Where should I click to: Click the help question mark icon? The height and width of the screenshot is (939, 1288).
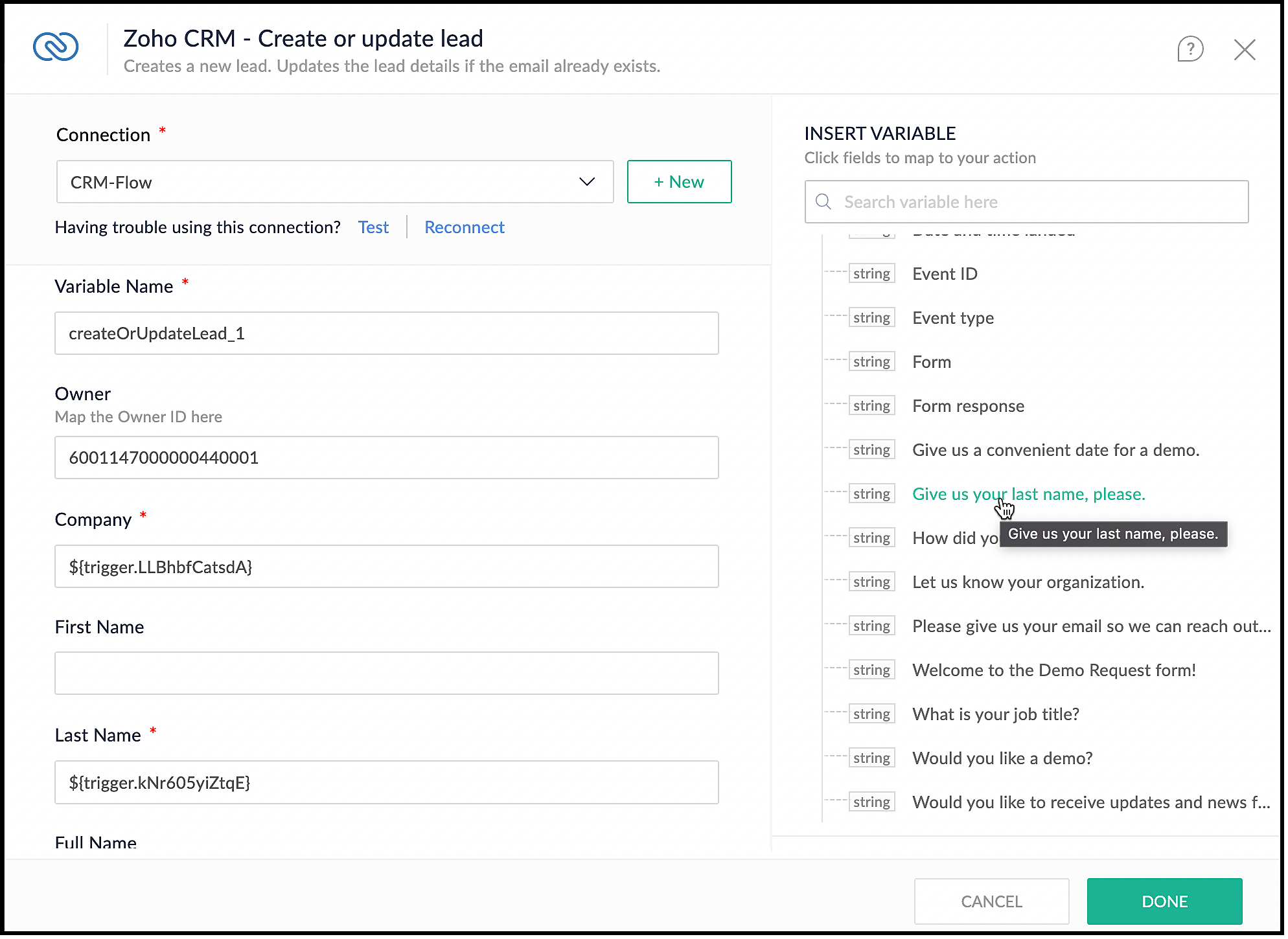(1190, 49)
